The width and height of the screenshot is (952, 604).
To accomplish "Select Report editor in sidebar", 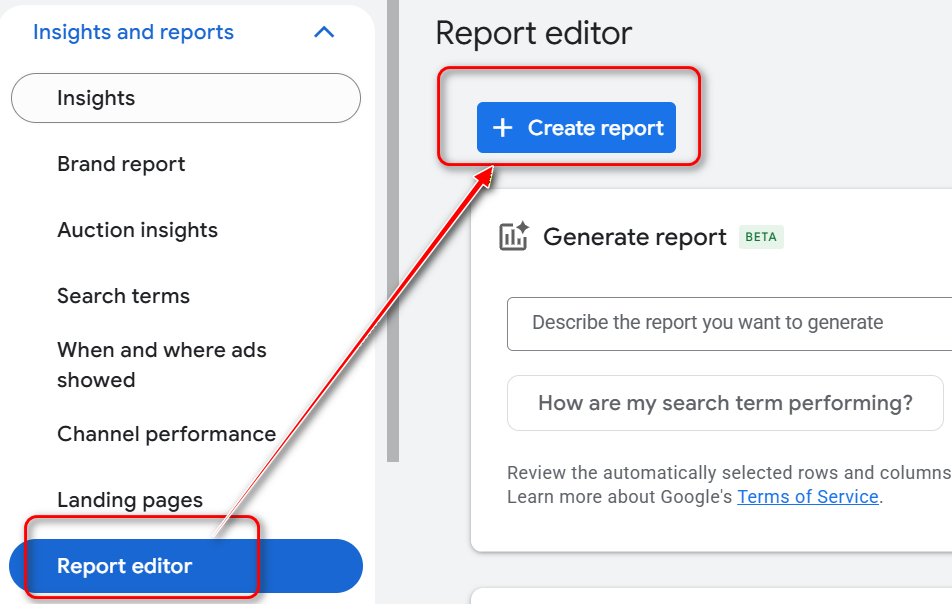I will click(186, 566).
